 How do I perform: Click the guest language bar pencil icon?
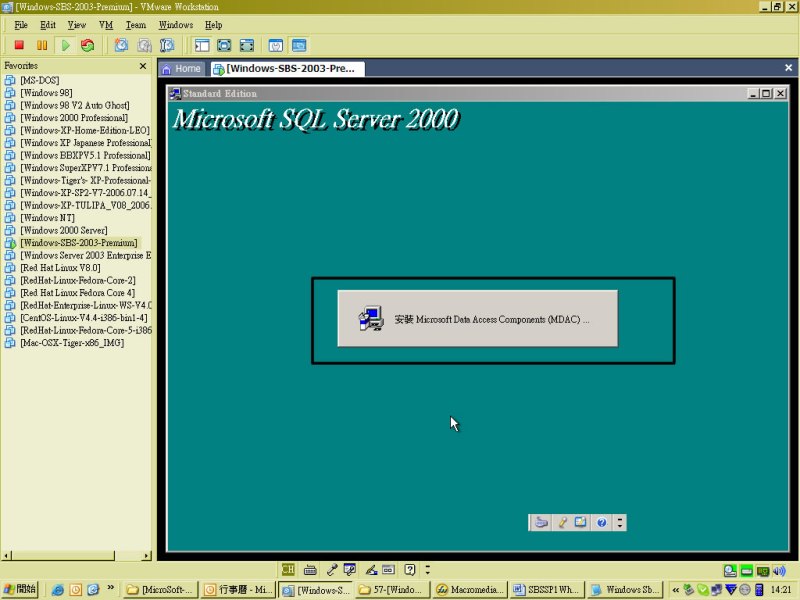tap(562, 522)
